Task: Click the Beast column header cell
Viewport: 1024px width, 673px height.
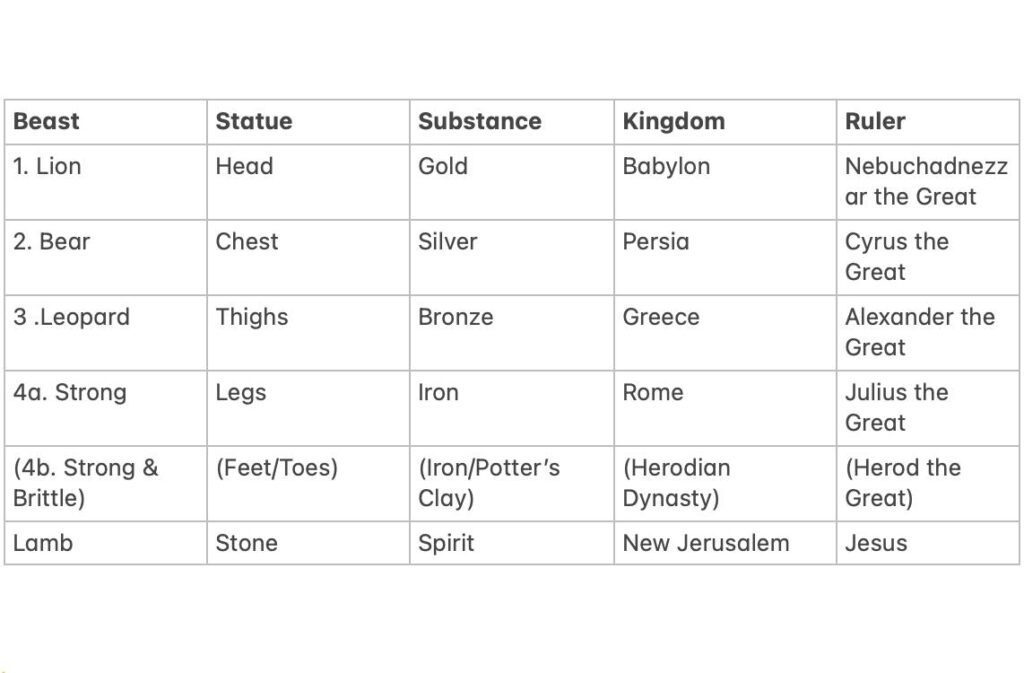Action: click(x=46, y=122)
